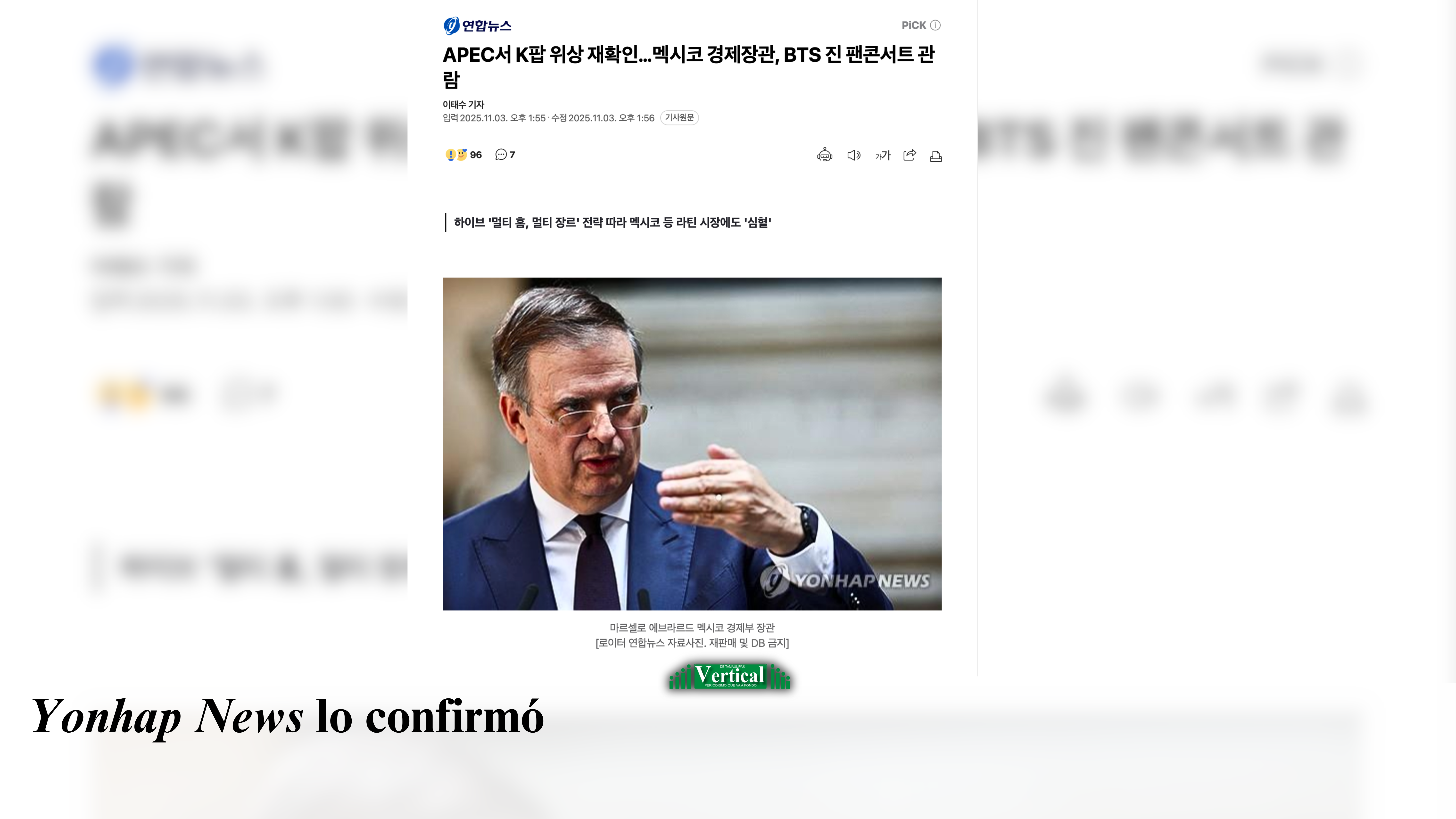Click the reaction emoji icons showing 96
The image size is (1456, 819).
tap(456, 154)
